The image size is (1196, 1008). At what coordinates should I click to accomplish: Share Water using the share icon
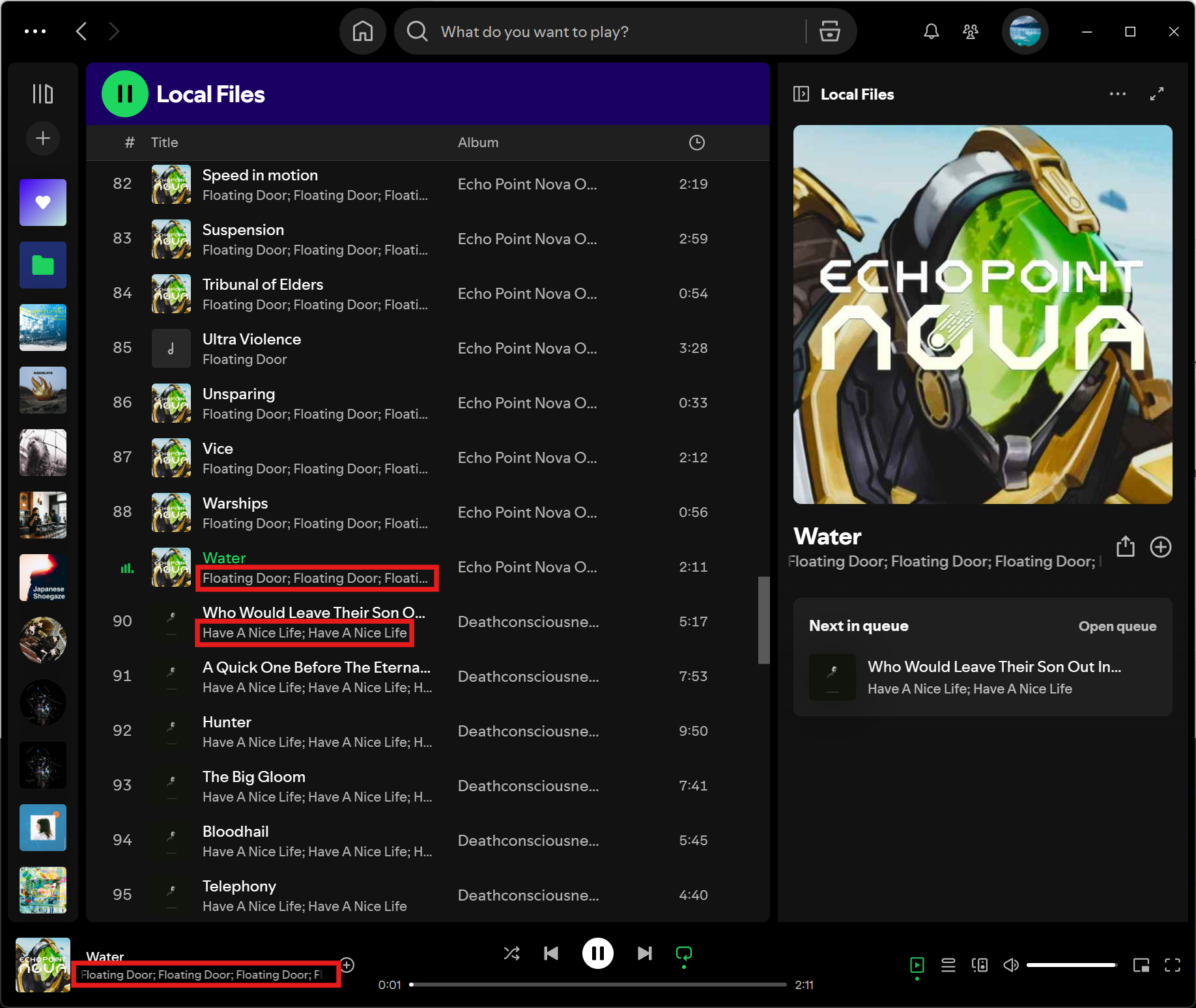pos(1126,546)
